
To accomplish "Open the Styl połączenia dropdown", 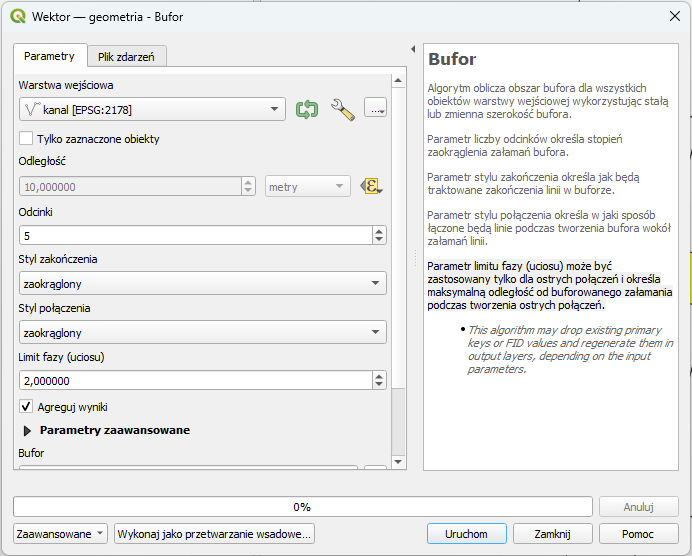I will tap(202, 333).
